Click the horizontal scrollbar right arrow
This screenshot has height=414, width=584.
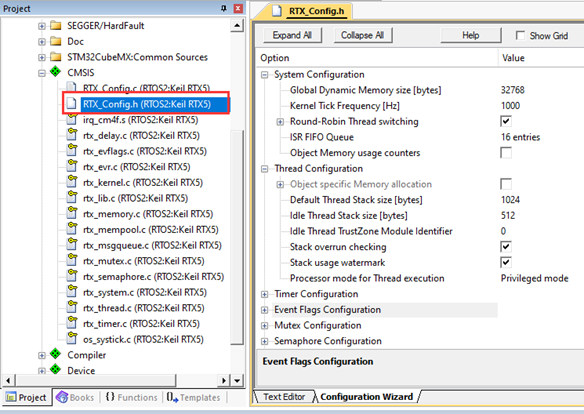coord(223,380)
